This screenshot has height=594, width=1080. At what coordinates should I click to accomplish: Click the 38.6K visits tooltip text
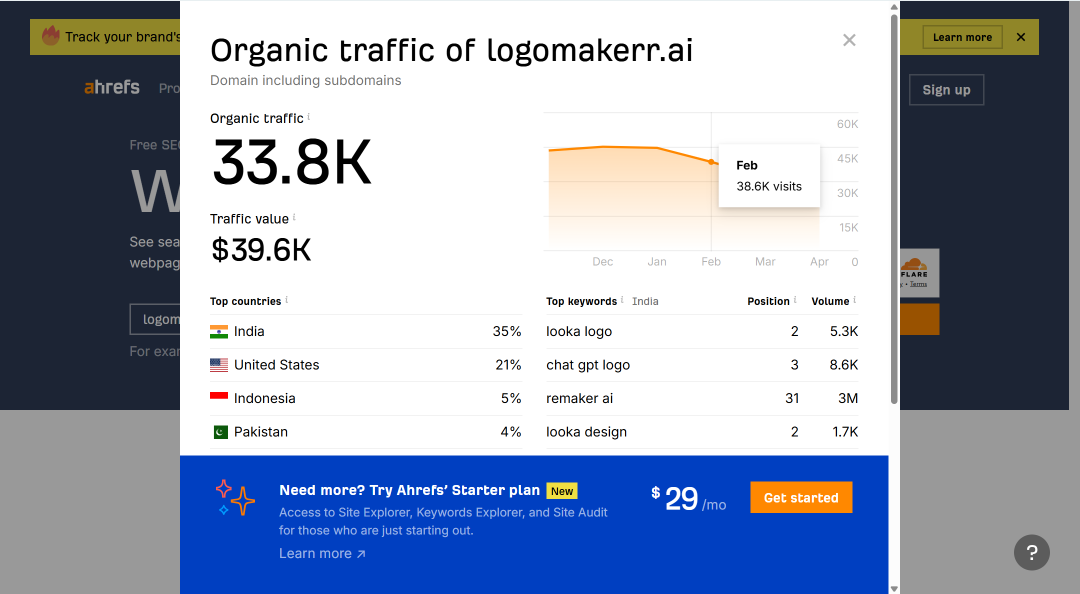coord(769,187)
